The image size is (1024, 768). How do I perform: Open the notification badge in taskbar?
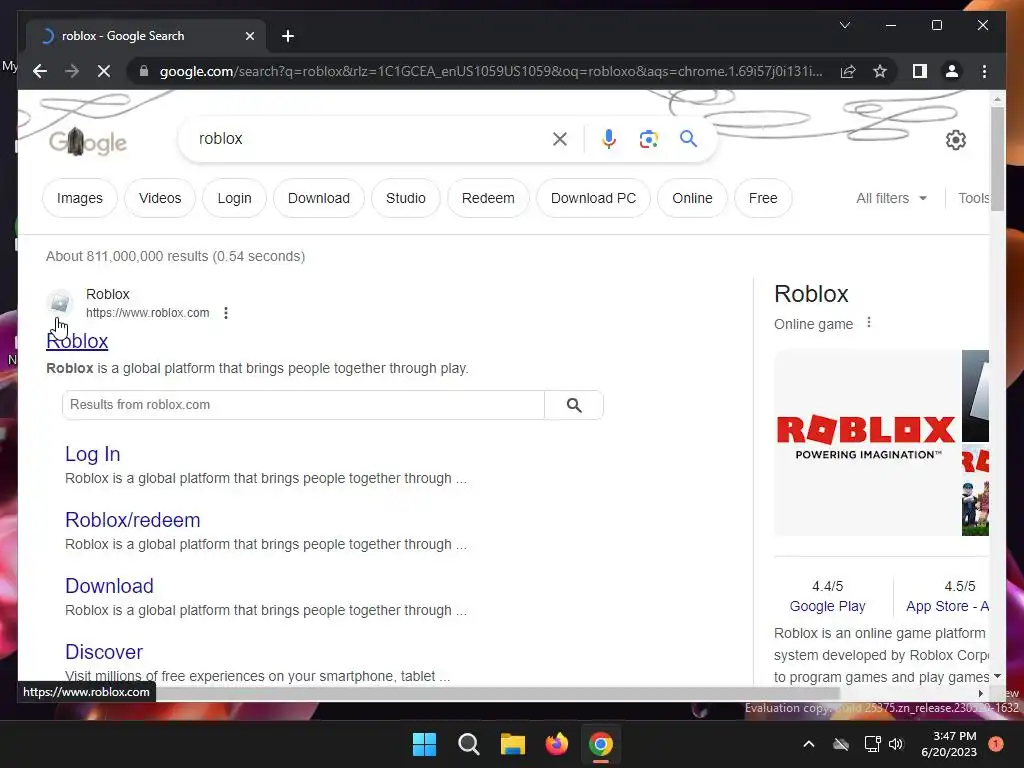coord(996,744)
